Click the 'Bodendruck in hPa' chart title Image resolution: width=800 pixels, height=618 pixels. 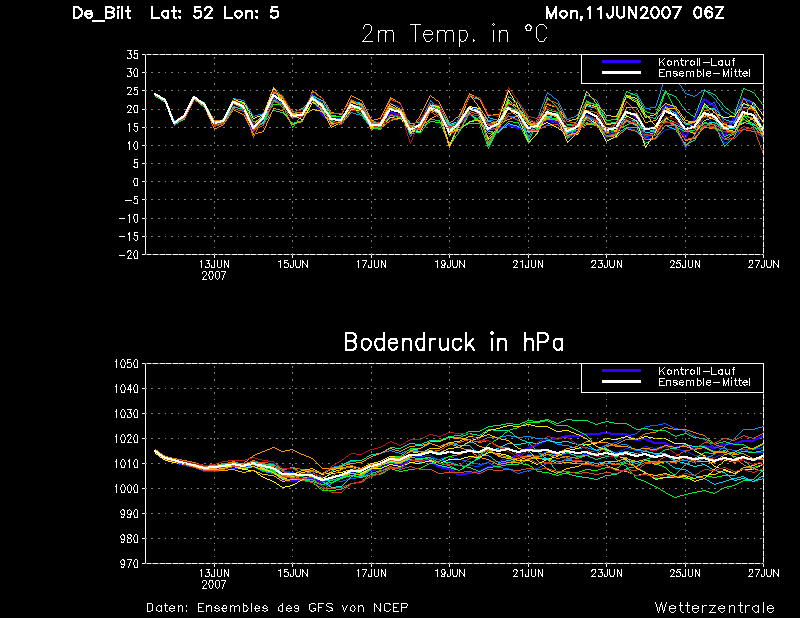(x=453, y=342)
